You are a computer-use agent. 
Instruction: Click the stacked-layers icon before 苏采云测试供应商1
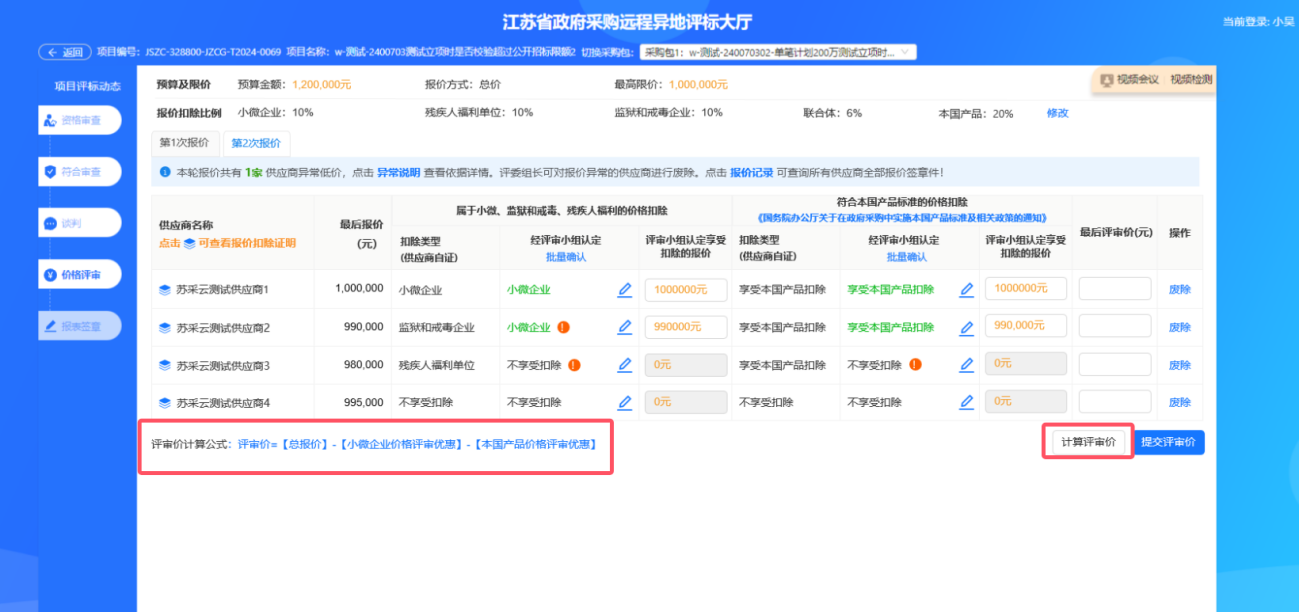click(x=165, y=290)
